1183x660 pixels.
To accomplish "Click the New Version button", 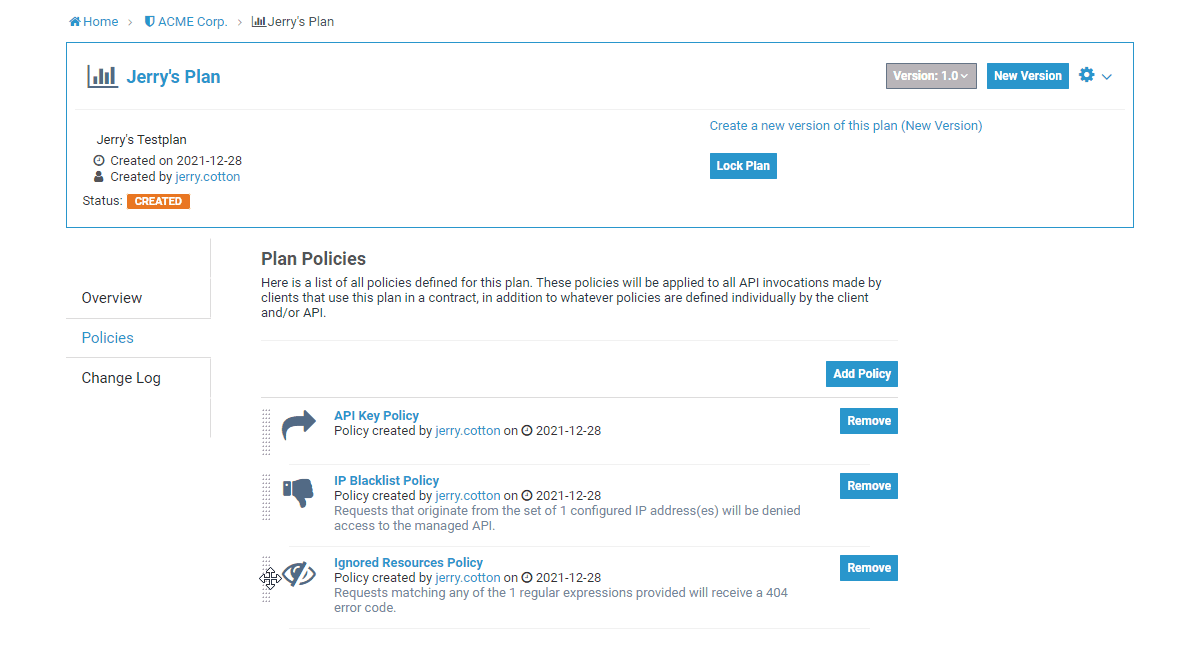I will click(x=1027, y=76).
